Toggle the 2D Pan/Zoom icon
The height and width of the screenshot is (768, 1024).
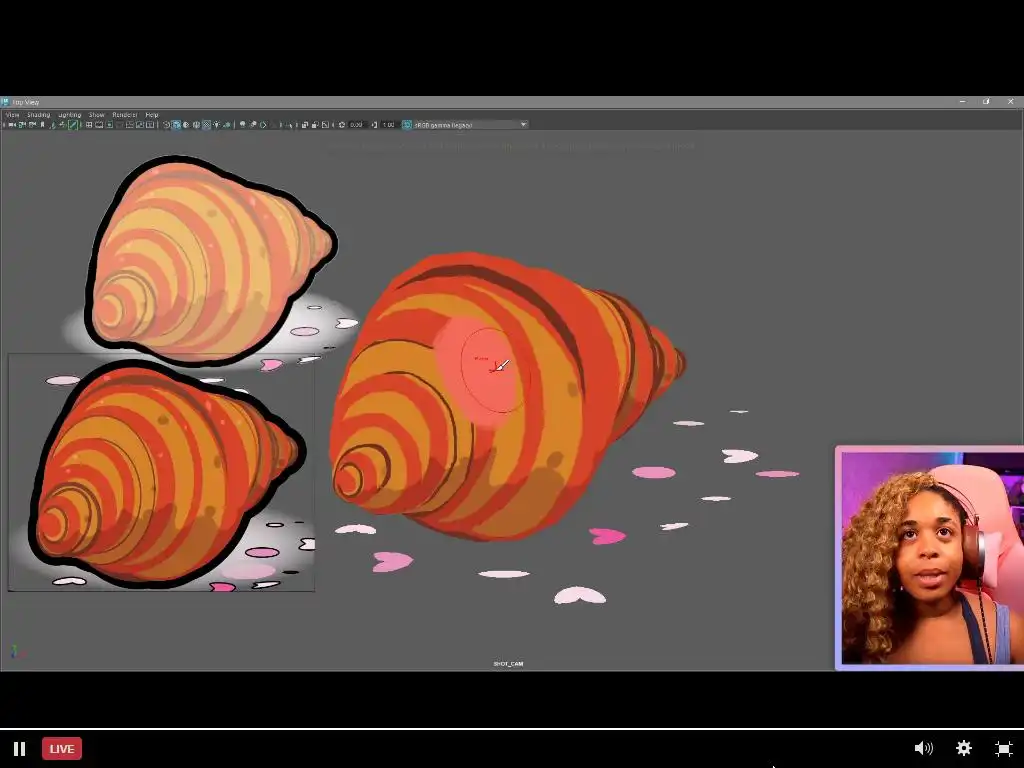click(x=62, y=125)
